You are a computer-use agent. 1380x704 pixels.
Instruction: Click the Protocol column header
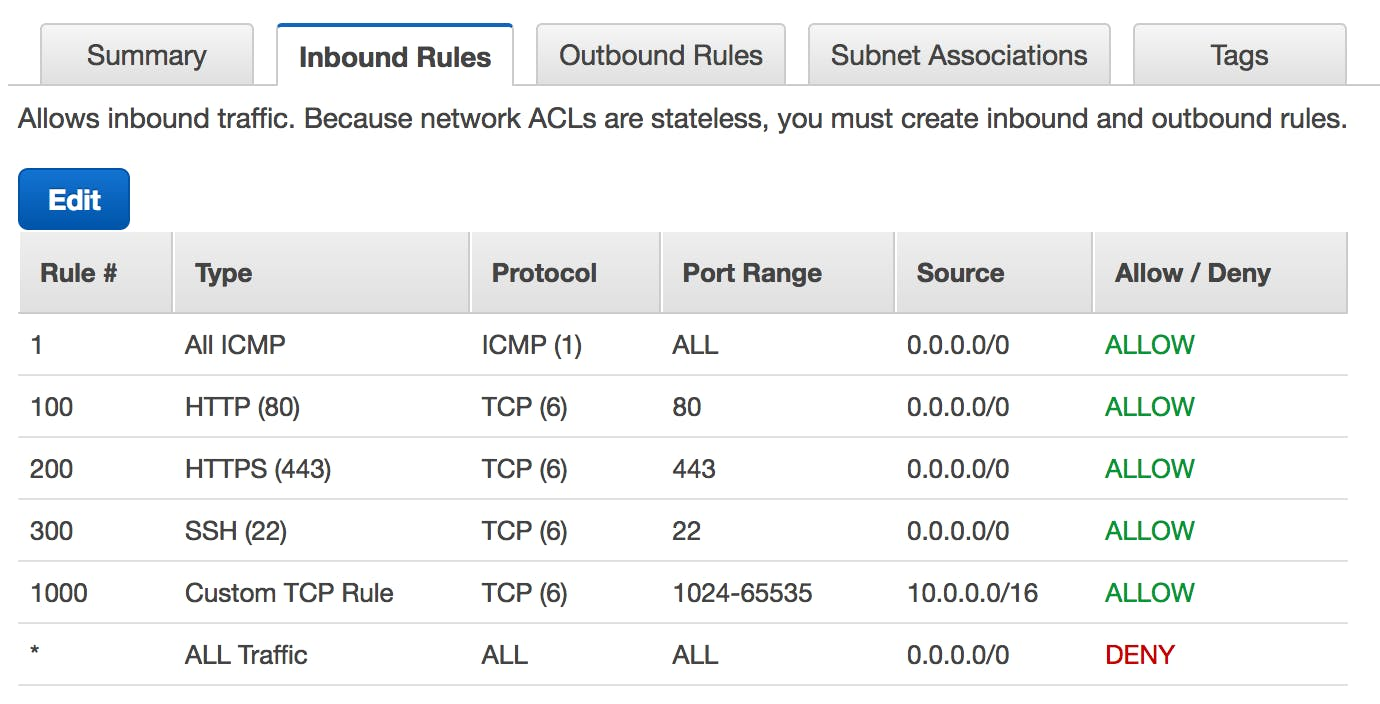[544, 273]
